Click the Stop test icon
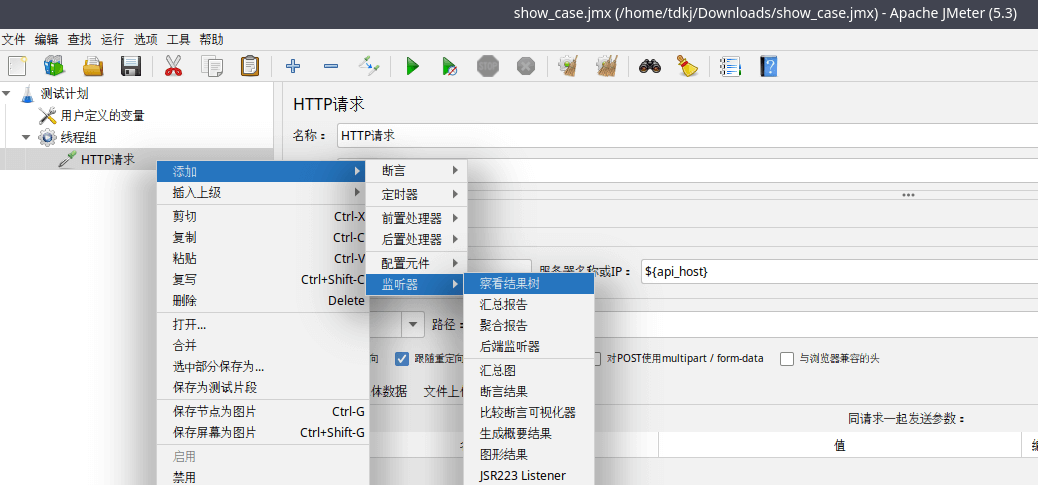Image resolution: width=1038 pixels, height=485 pixels. tap(488, 66)
